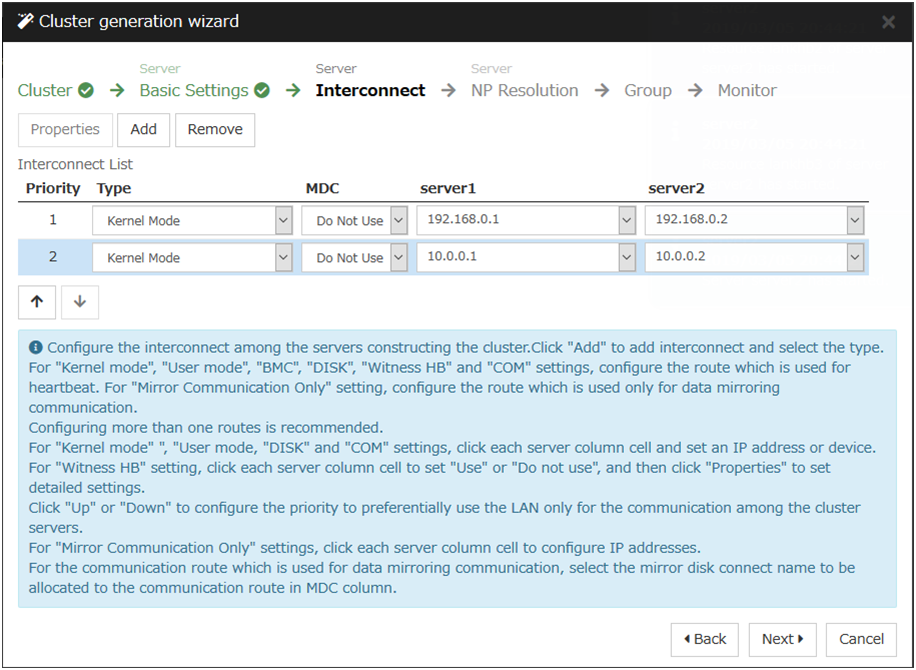Click green checkmark next to Cluster step

tap(86, 91)
